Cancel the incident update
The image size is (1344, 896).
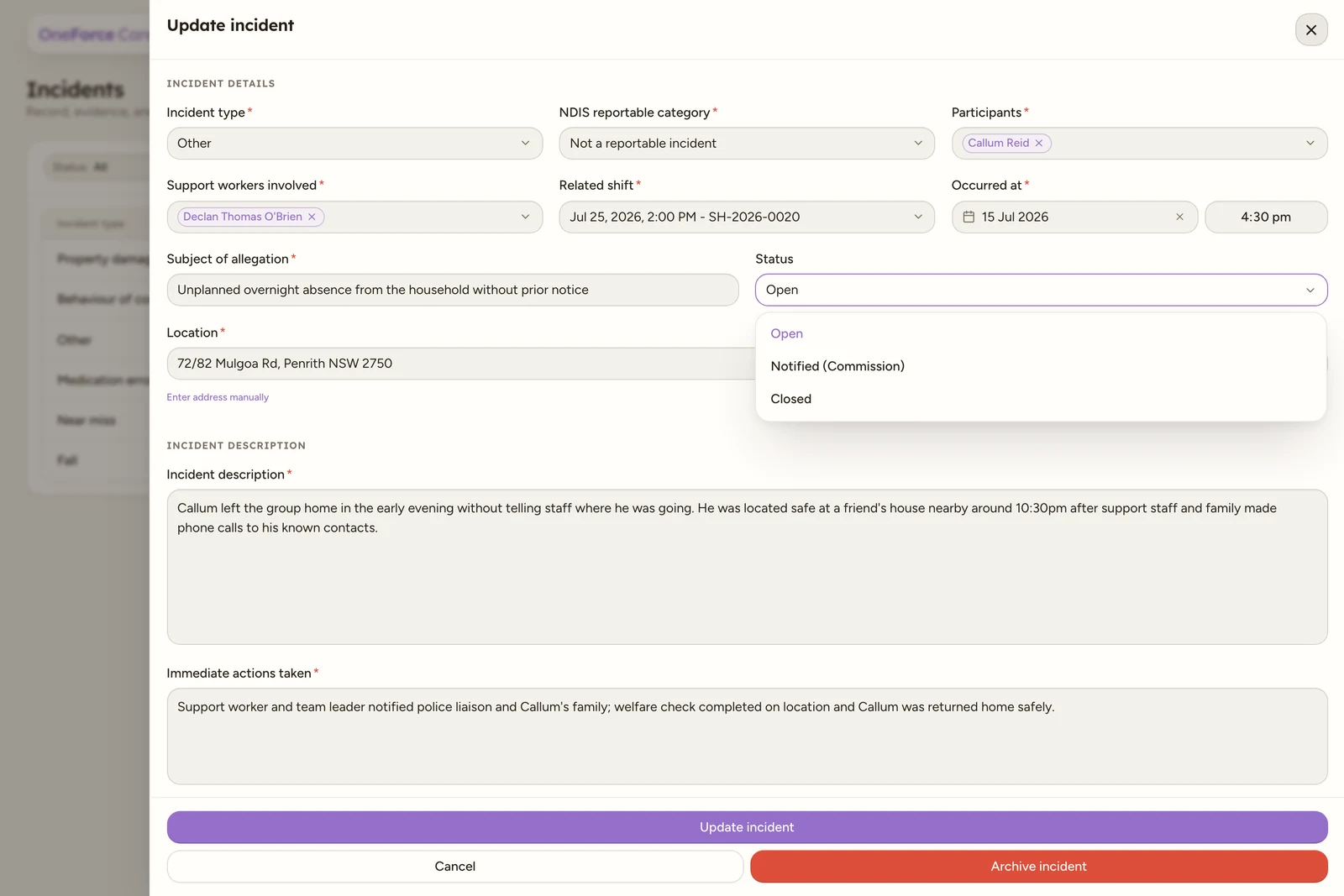pyautogui.click(x=455, y=867)
